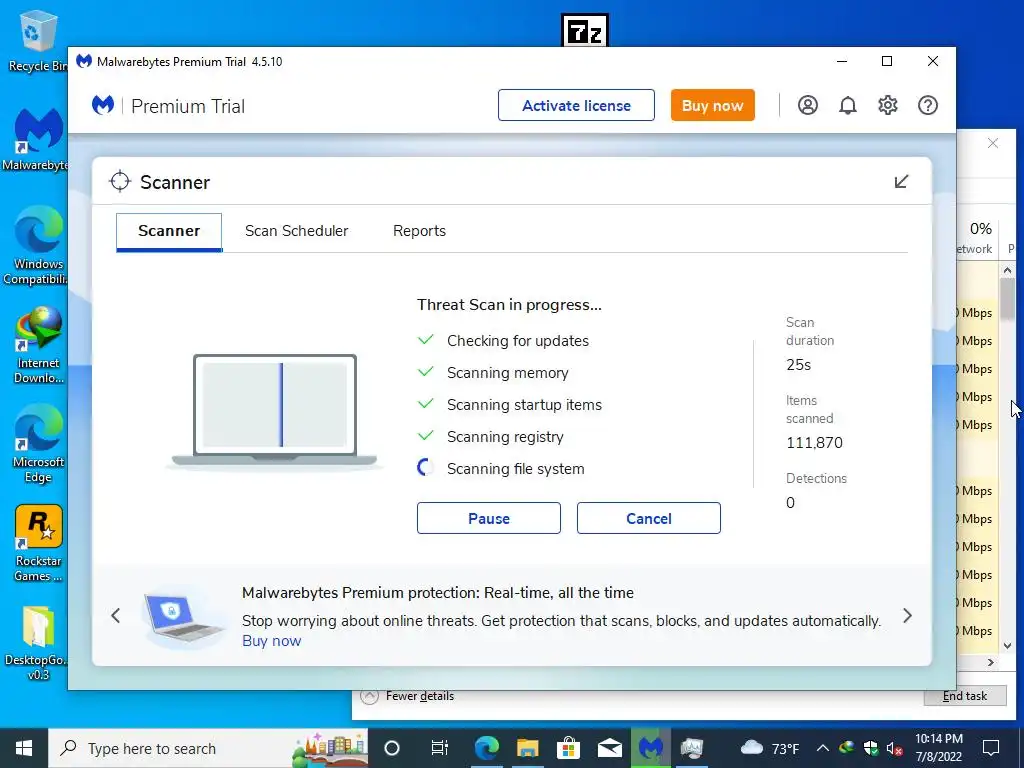
Task: Show hidden tray icons chevron
Action: [x=823, y=748]
